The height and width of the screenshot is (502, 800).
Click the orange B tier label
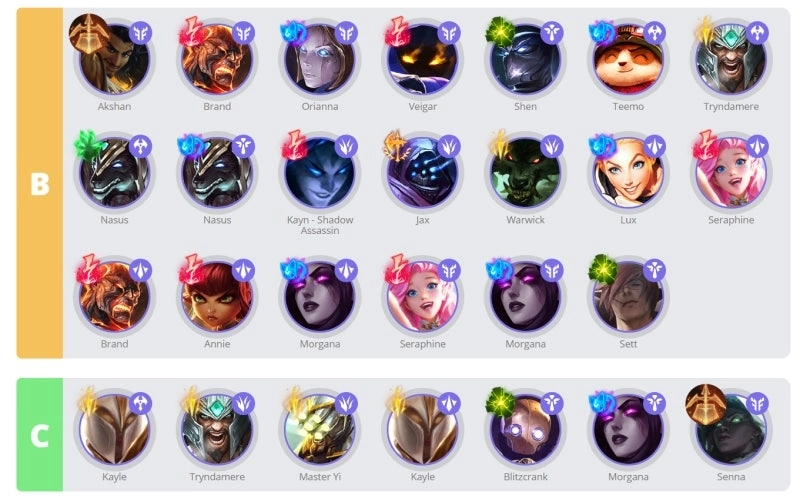click(40, 183)
